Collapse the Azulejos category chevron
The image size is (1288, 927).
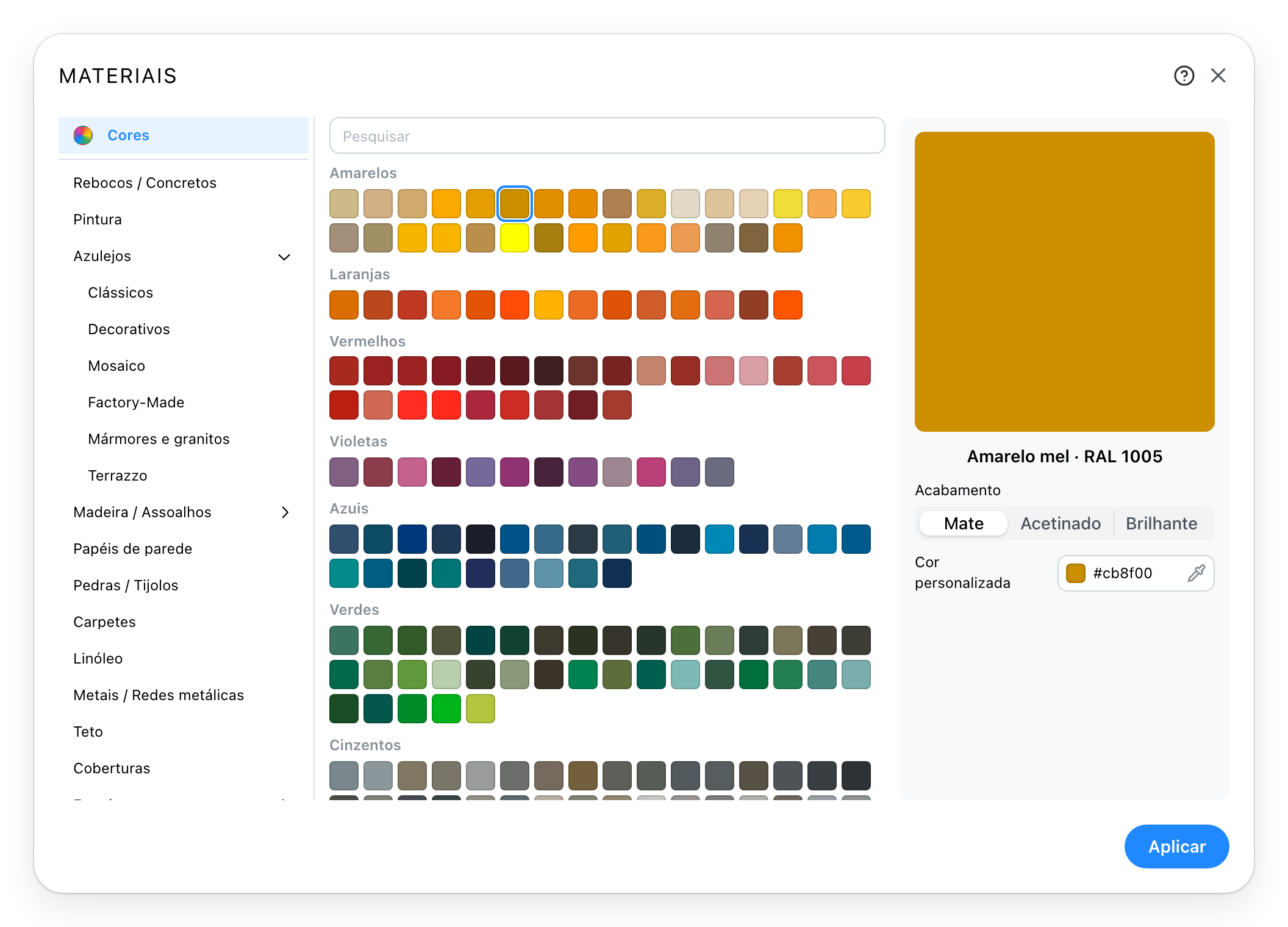[x=284, y=257]
